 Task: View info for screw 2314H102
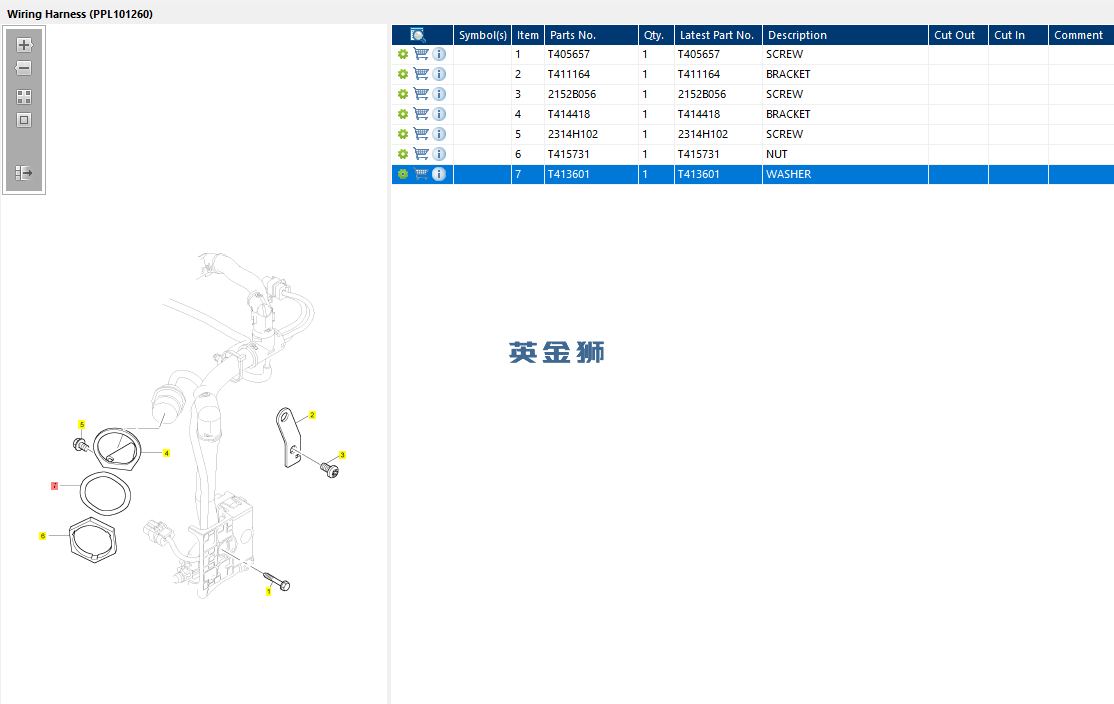tap(439, 134)
